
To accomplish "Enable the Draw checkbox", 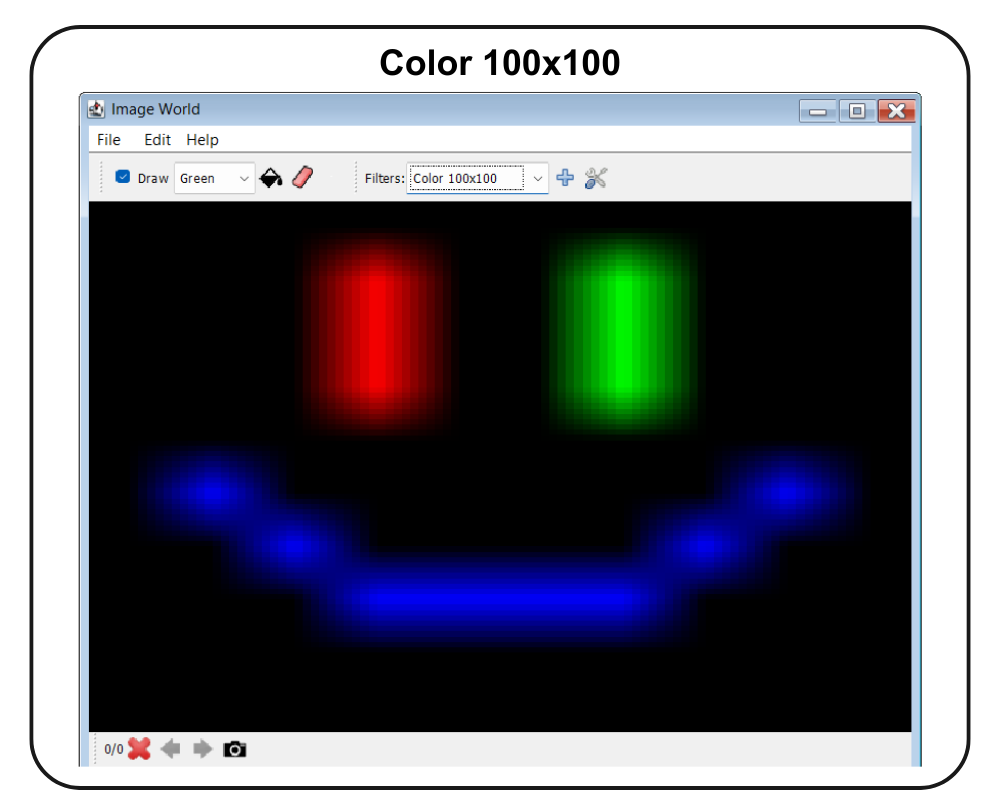I will [122, 176].
